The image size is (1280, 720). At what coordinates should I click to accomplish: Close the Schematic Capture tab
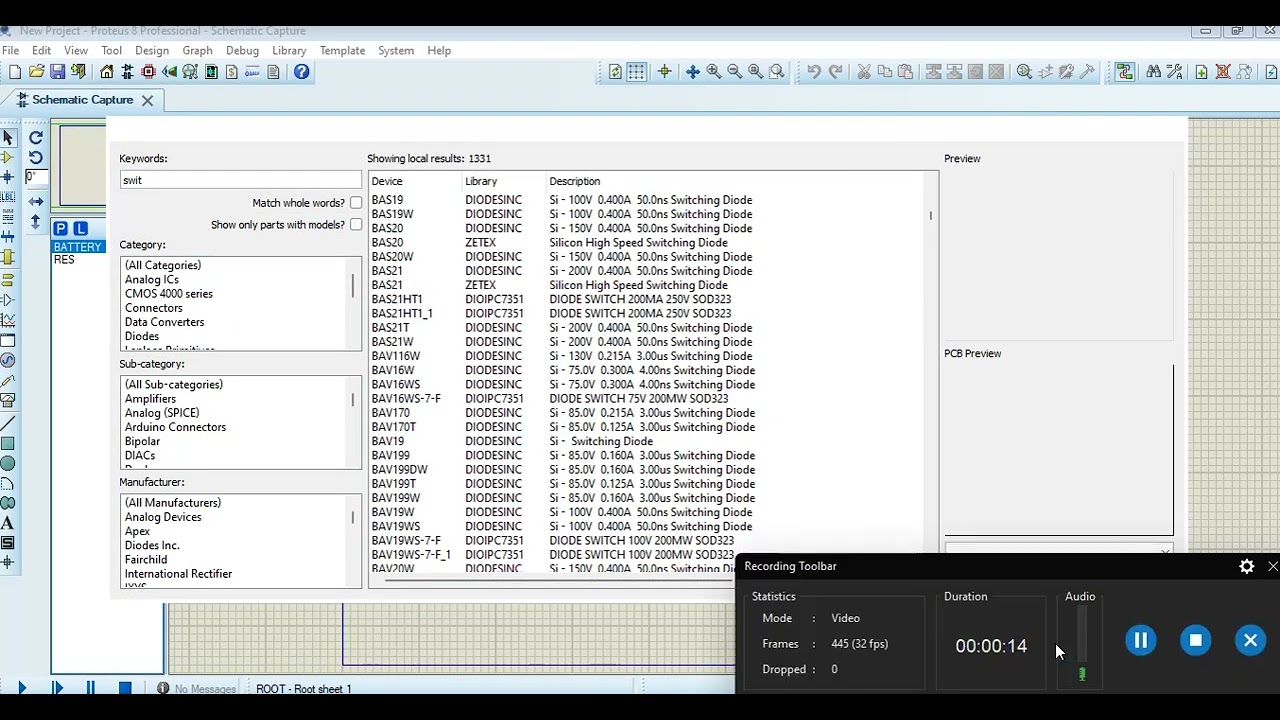pos(147,100)
